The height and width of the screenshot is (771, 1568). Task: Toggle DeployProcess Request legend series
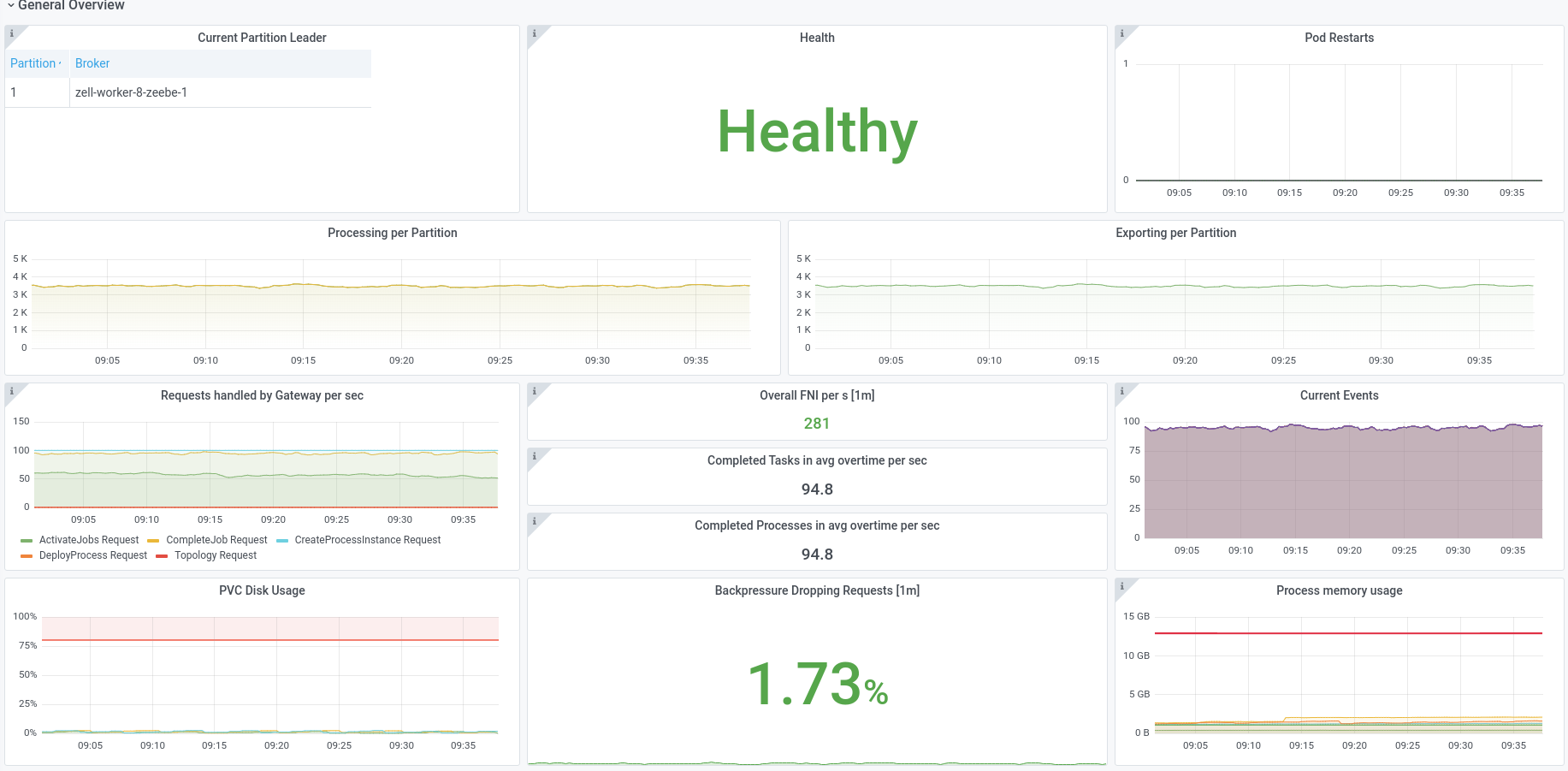93,555
